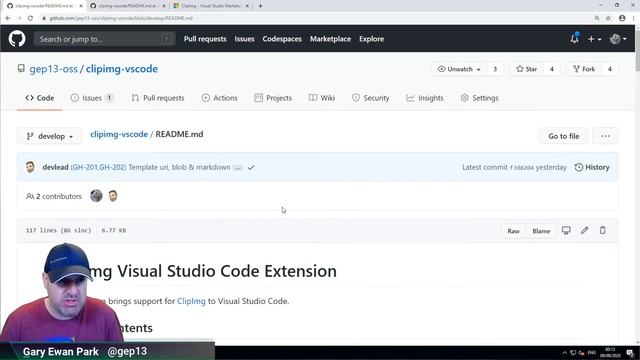Go back with browser back arrow

click(x=8, y=18)
